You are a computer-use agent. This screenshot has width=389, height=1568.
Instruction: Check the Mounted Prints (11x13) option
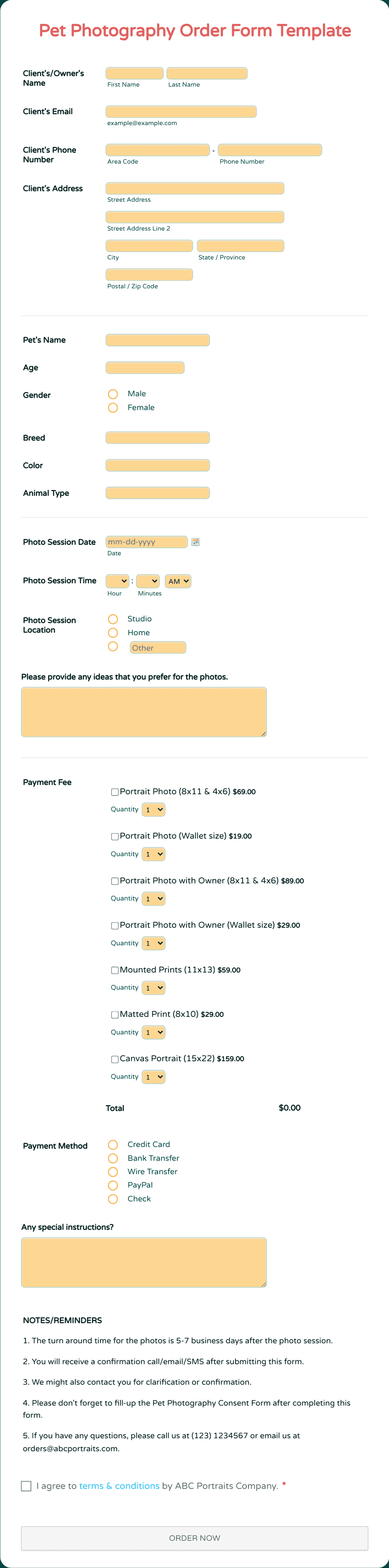115,970
